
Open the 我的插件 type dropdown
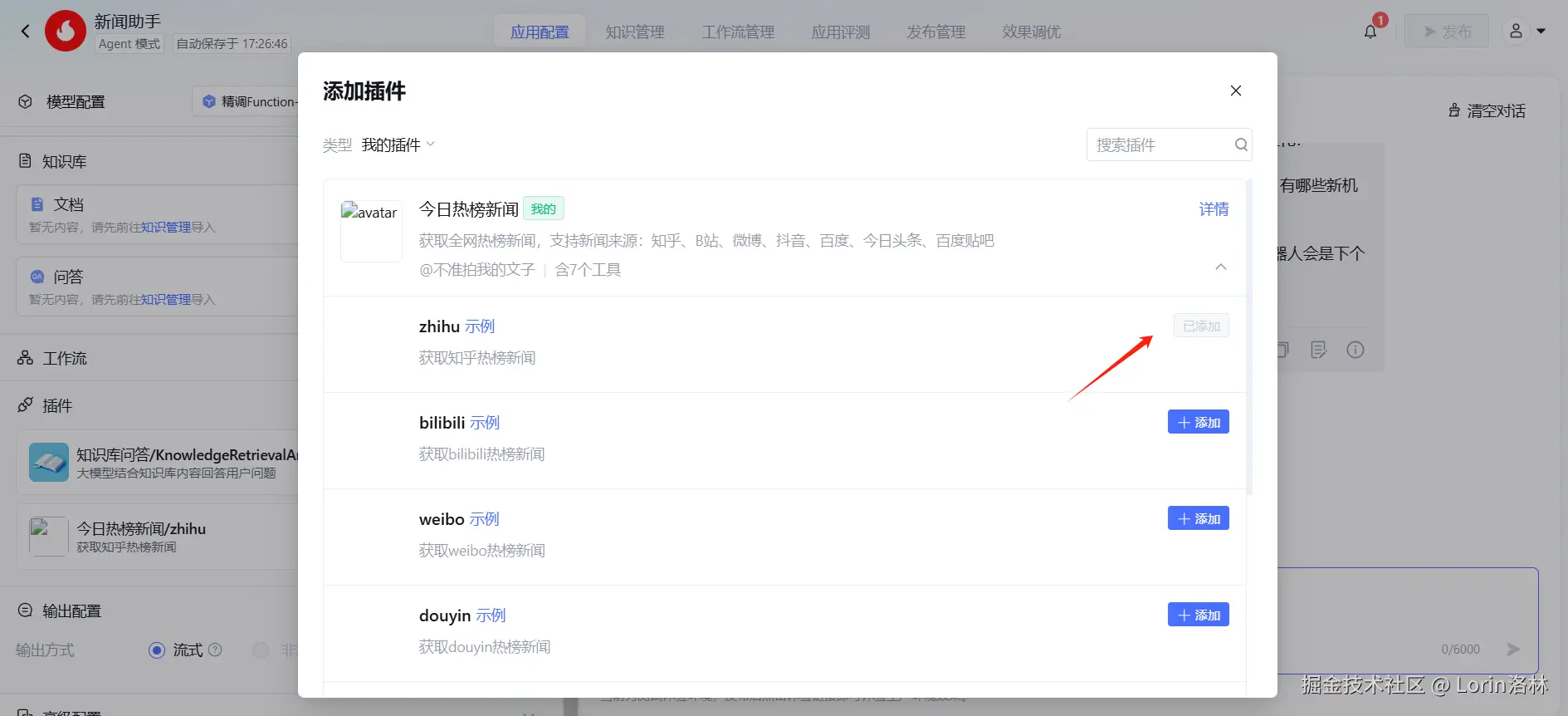click(x=398, y=145)
